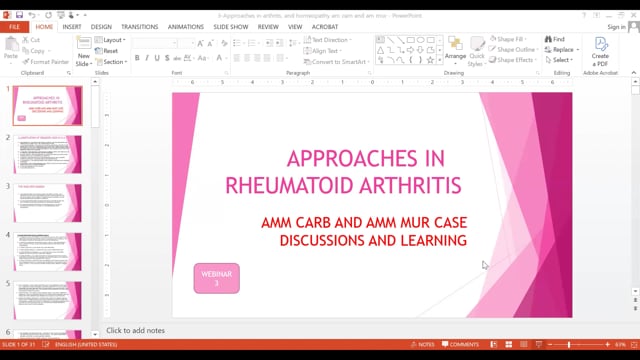Select the Text Box shape
Viewport: 640px width, 360px height.
[x=380, y=40]
